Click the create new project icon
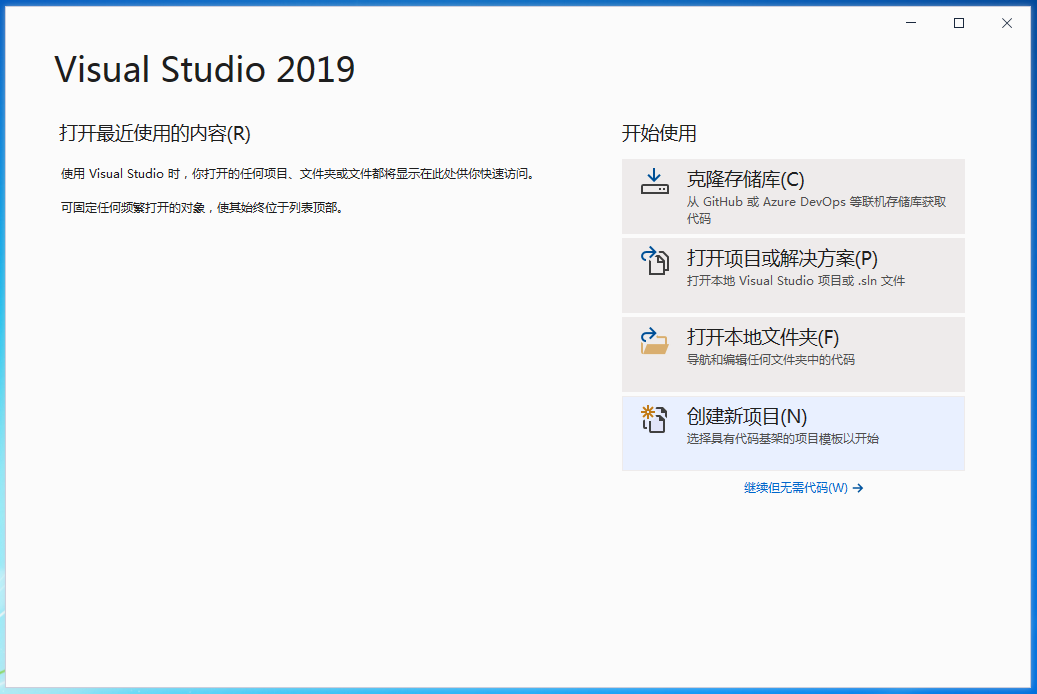Screen dimensions: 1037x694 pyautogui.click(x=654, y=419)
